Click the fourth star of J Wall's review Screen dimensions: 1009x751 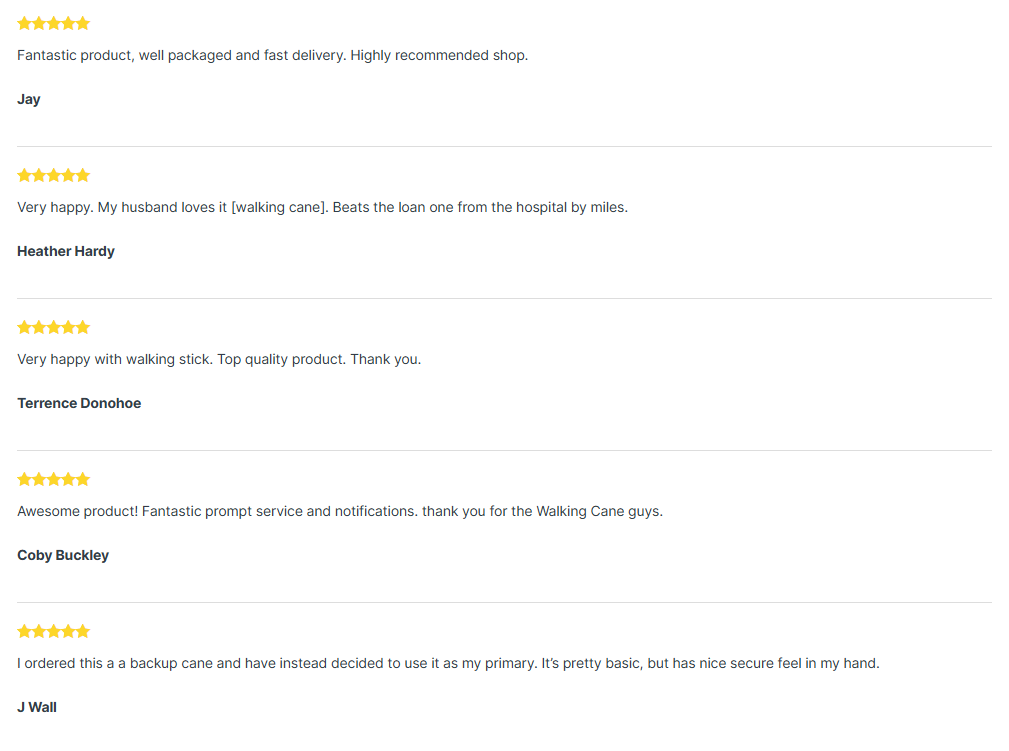tap(68, 631)
